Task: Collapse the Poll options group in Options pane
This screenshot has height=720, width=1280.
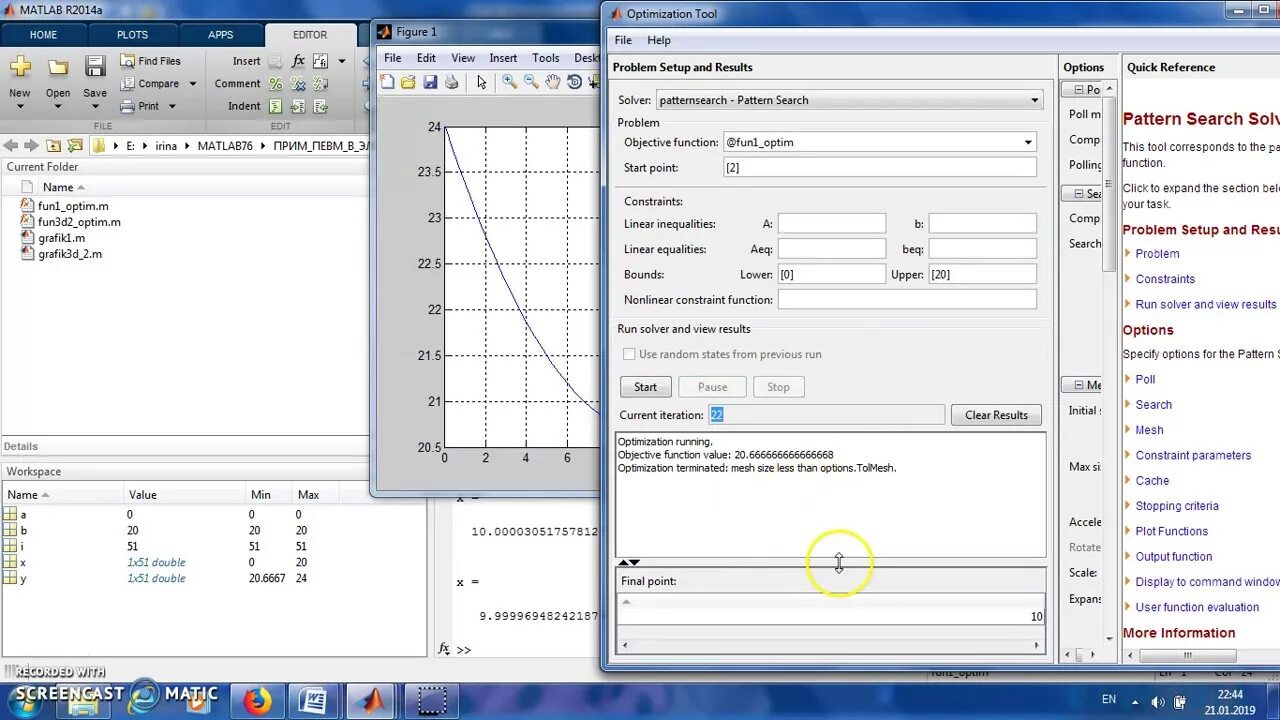Action: coord(1078,90)
